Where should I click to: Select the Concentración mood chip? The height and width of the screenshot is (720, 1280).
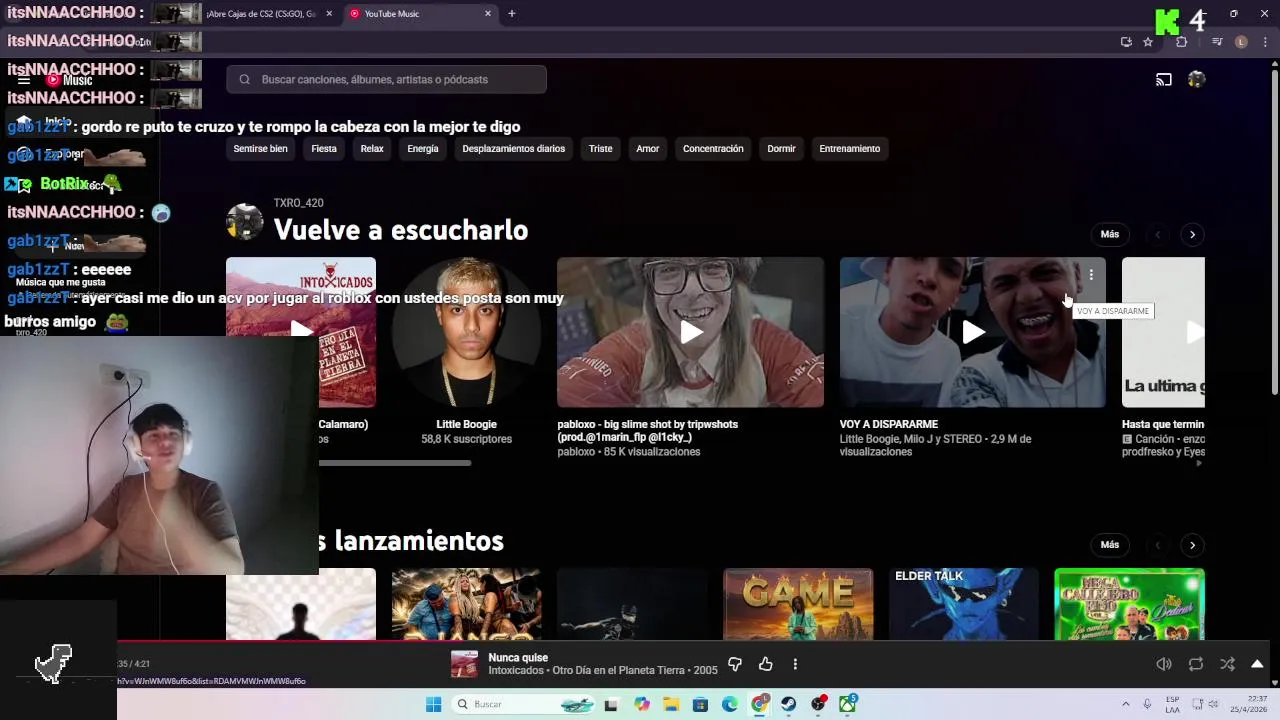click(713, 148)
